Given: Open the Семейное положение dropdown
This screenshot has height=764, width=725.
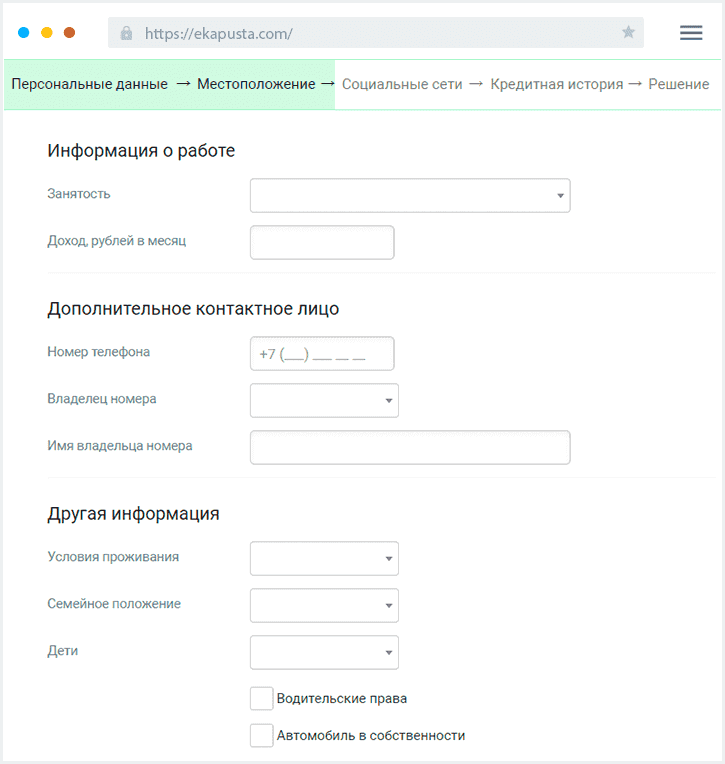Looking at the screenshot, I should (324, 605).
